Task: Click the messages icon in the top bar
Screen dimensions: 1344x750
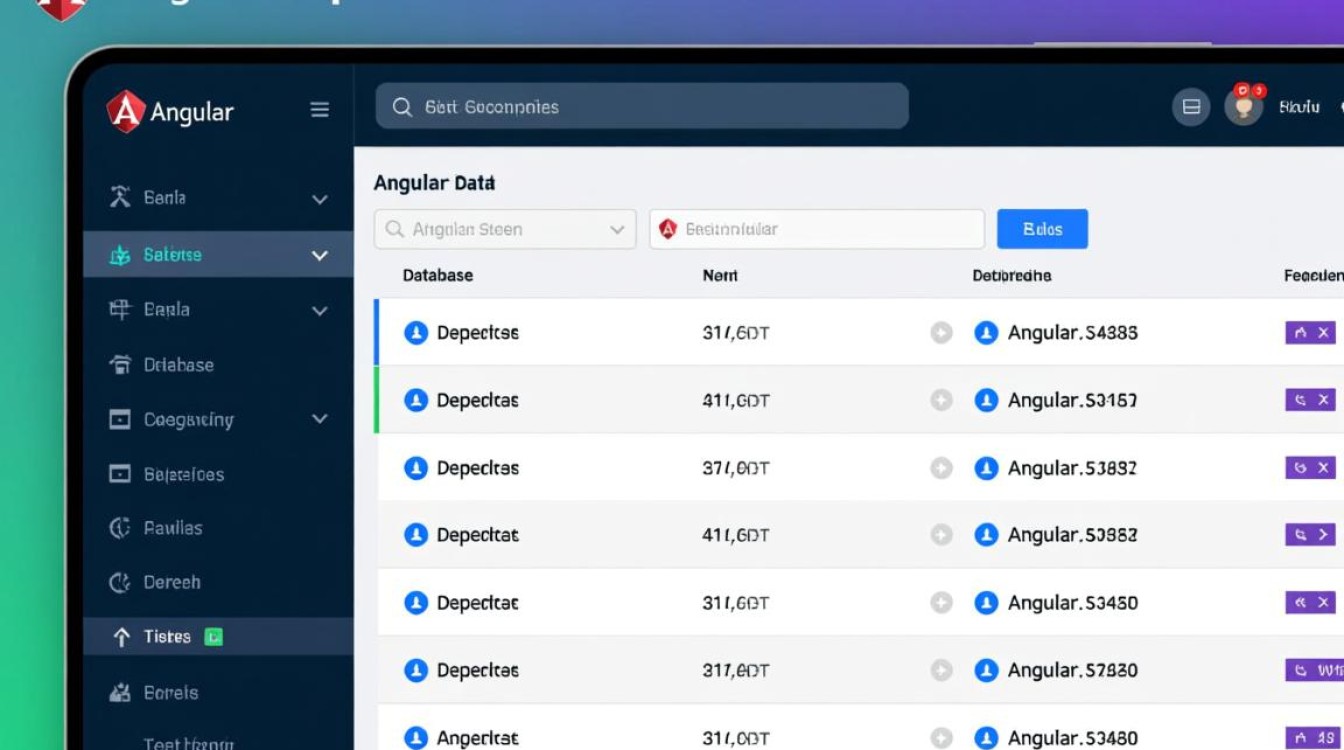Action: point(1191,106)
